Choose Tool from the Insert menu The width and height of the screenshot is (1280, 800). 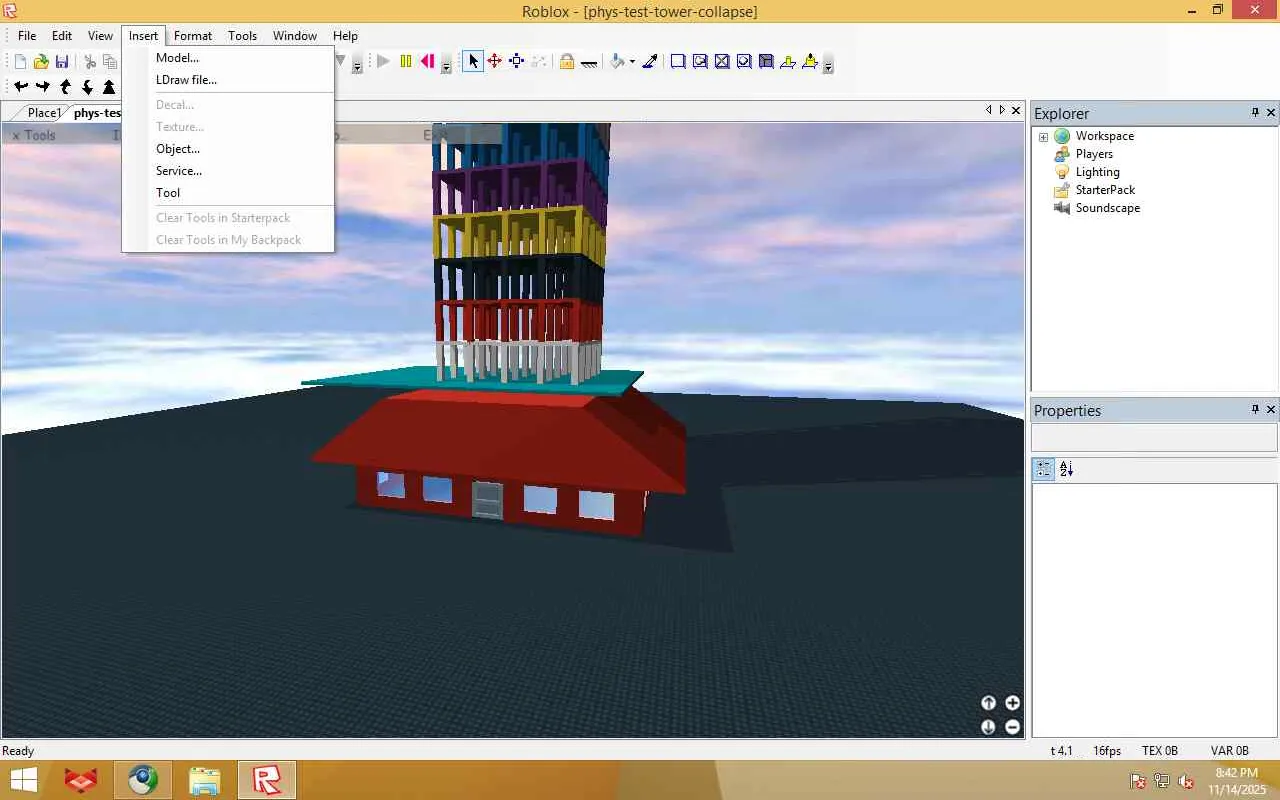(x=228, y=193)
